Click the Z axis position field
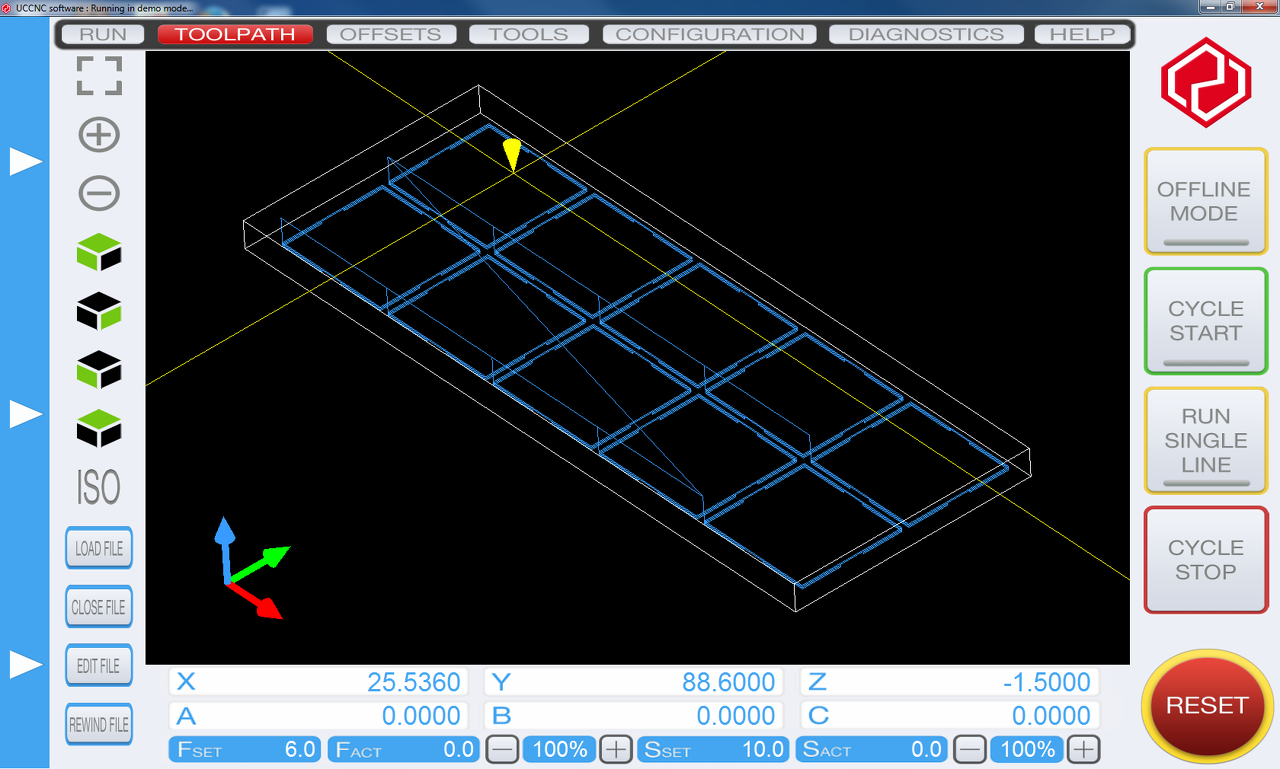The height and width of the screenshot is (769, 1280). [948, 682]
